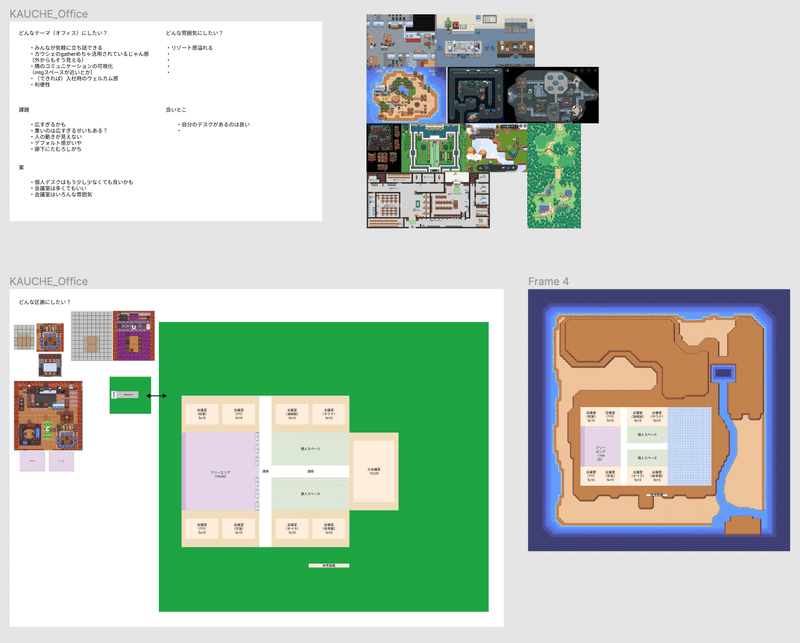Select bullet みんなが気軽に立ち話できる
This screenshot has height=643, width=800.
tap(68, 47)
